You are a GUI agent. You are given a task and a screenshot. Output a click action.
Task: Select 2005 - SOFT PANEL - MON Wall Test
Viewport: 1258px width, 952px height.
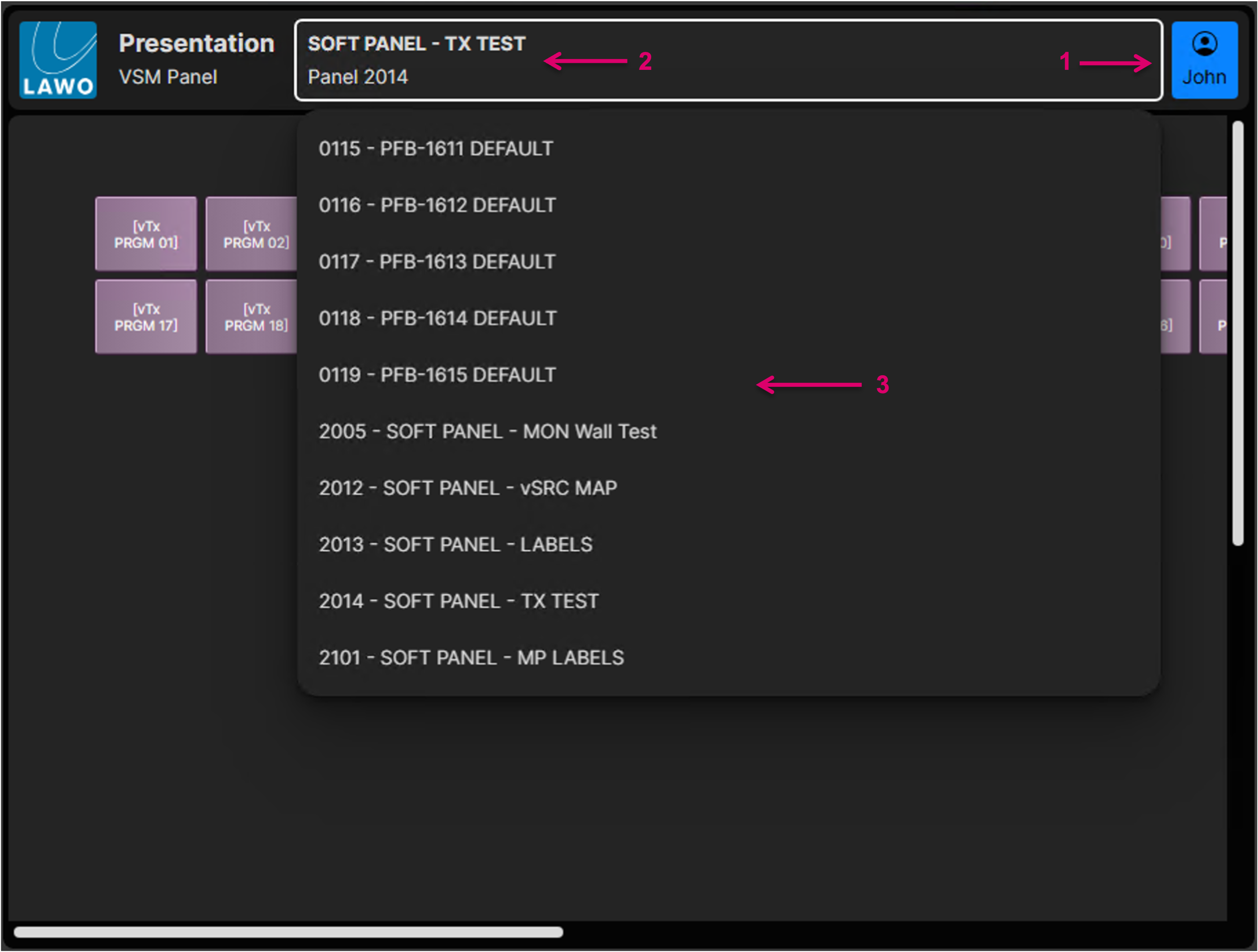click(487, 431)
